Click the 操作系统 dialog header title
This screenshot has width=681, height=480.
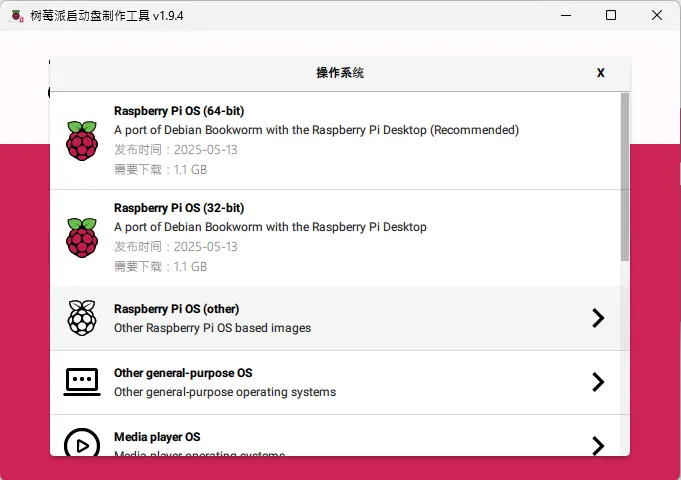[340, 73]
